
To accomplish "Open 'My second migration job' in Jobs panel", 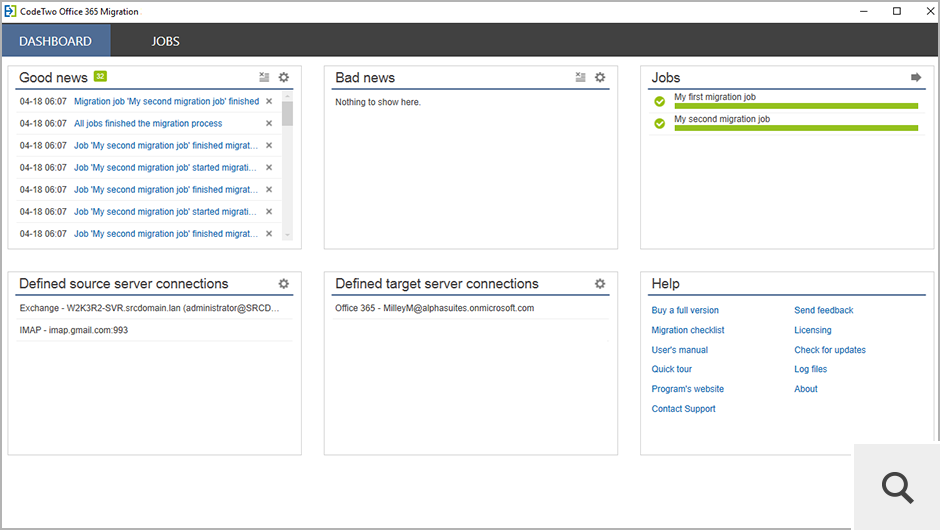I will click(x=721, y=119).
